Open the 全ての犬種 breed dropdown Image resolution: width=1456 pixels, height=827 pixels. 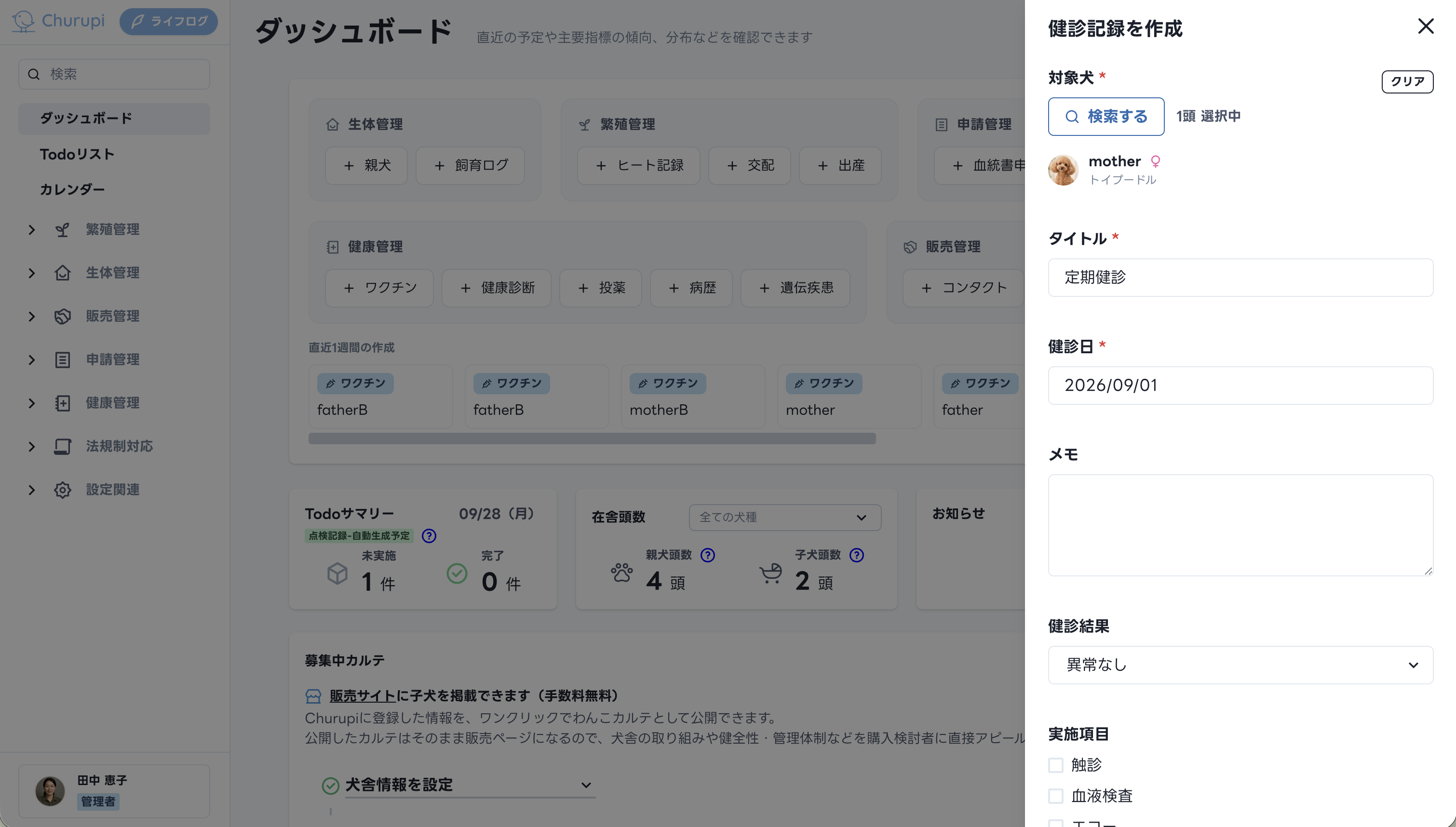point(784,517)
